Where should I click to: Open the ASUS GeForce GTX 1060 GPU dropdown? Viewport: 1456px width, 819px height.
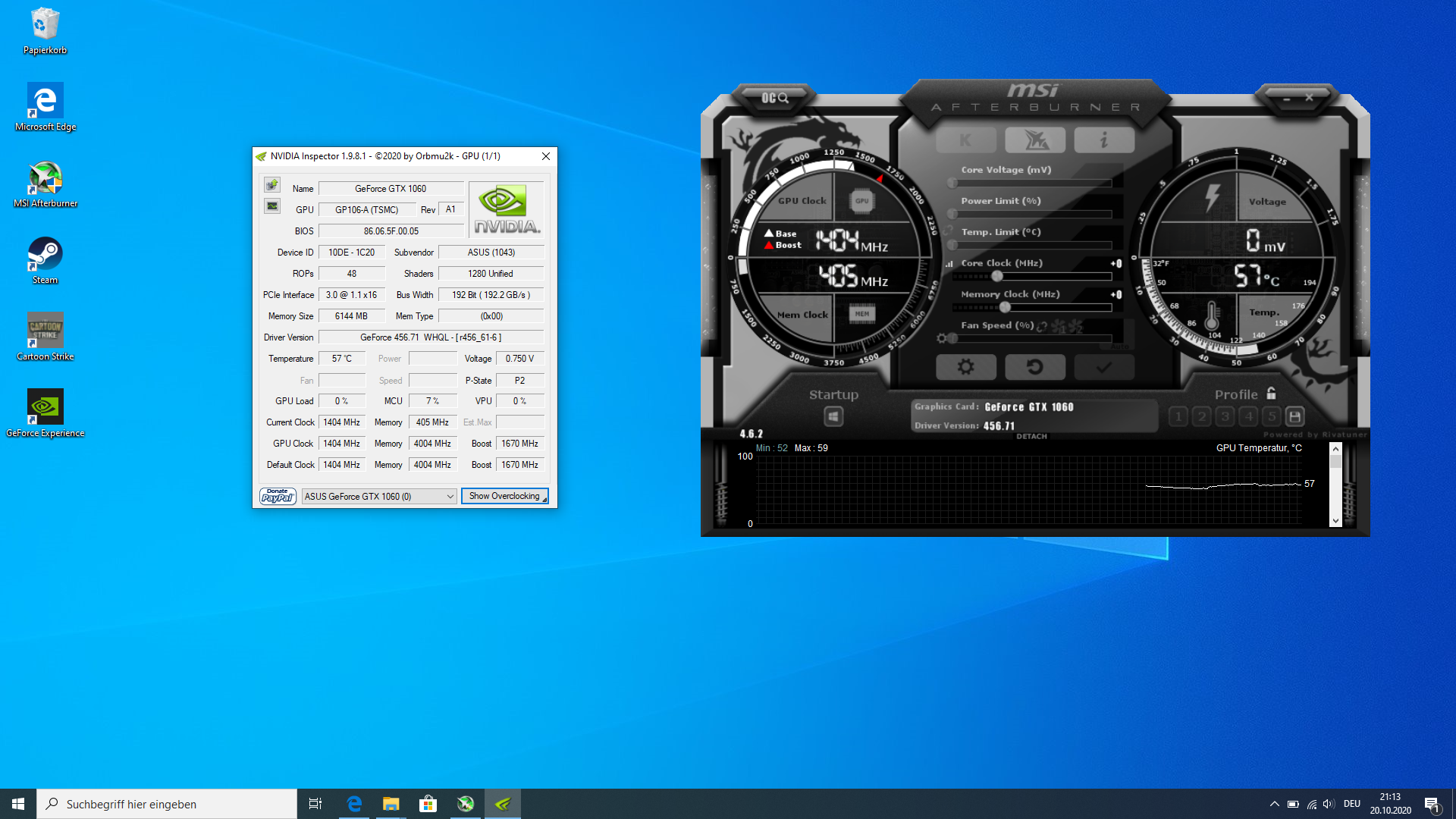pyautogui.click(x=379, y=497)
